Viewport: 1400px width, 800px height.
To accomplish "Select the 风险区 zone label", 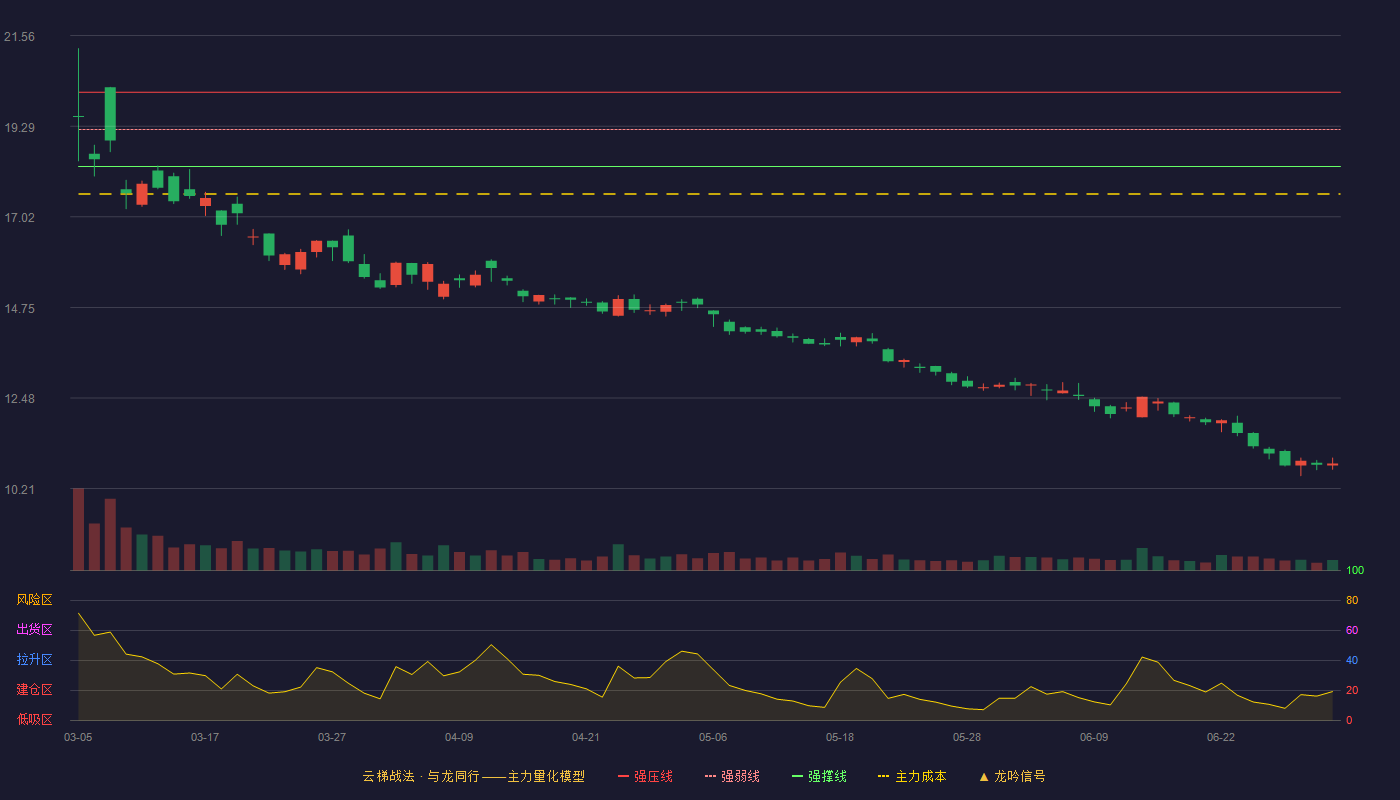I will point(34,600).
